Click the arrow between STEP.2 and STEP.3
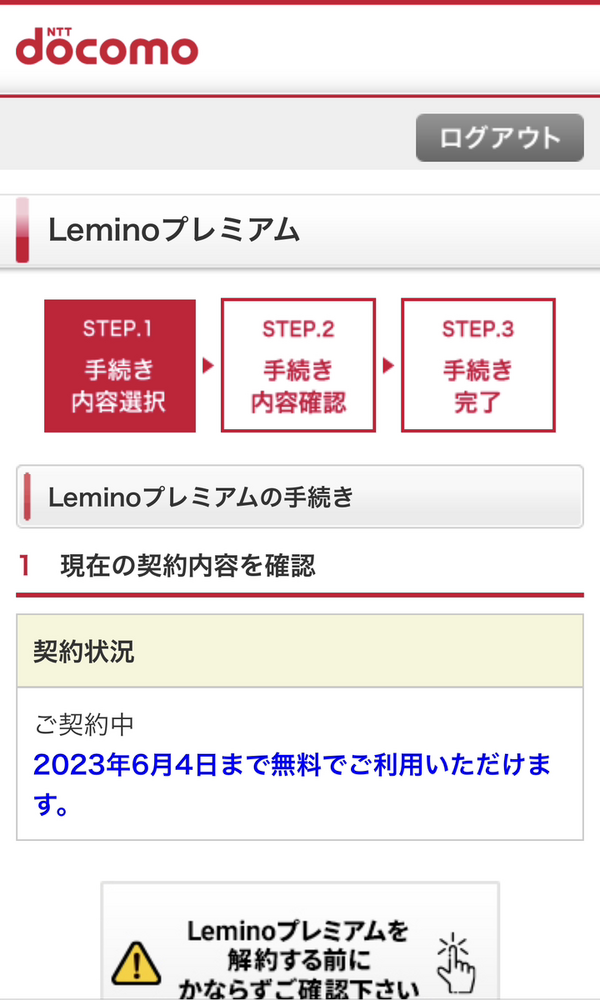Image resolution: width=600 pixels, height=1000 pixels. pyautogui.click(x=386, y=365)
